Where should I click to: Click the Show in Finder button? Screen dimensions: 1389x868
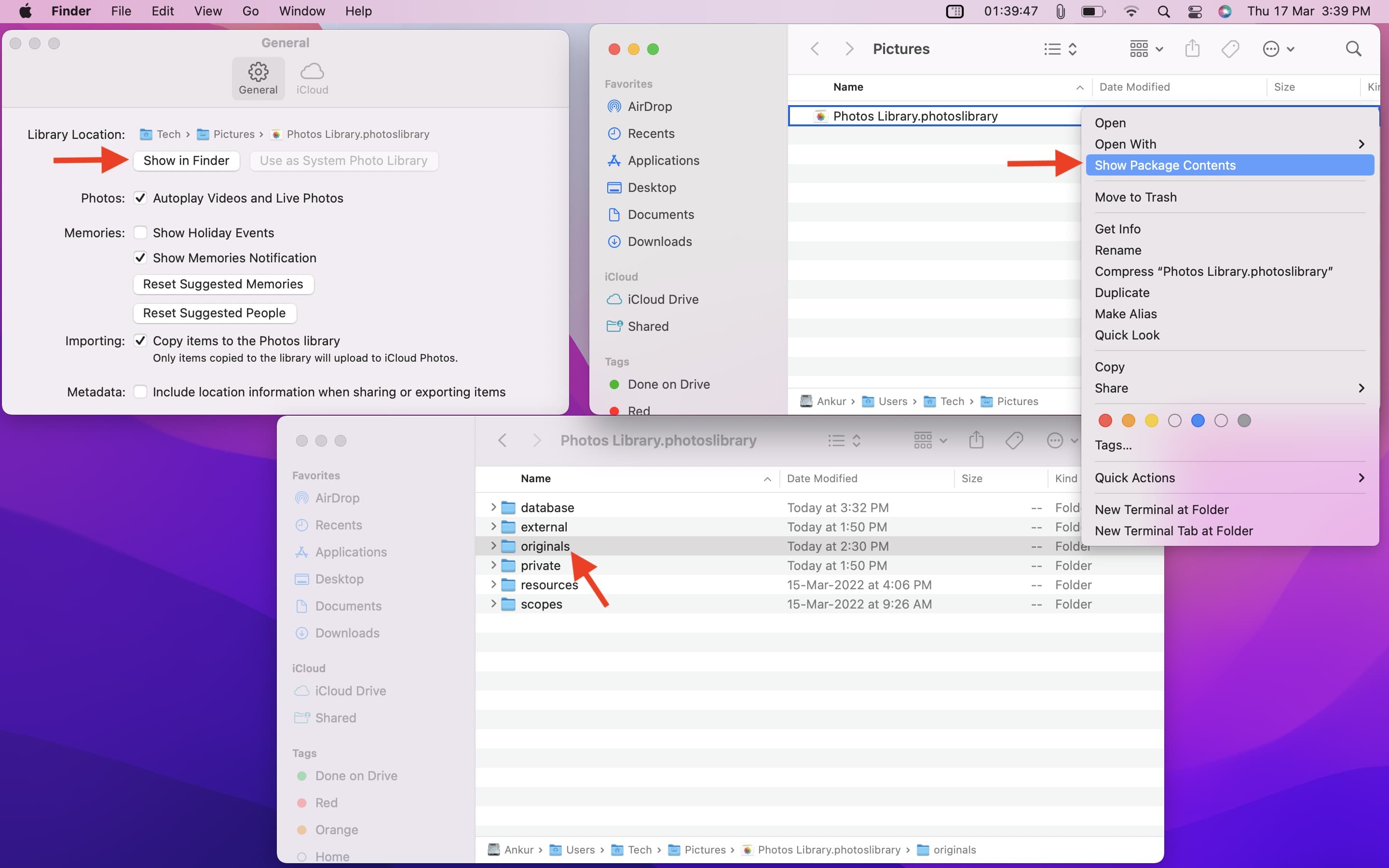pyautogui.click(x=187, y=161)
